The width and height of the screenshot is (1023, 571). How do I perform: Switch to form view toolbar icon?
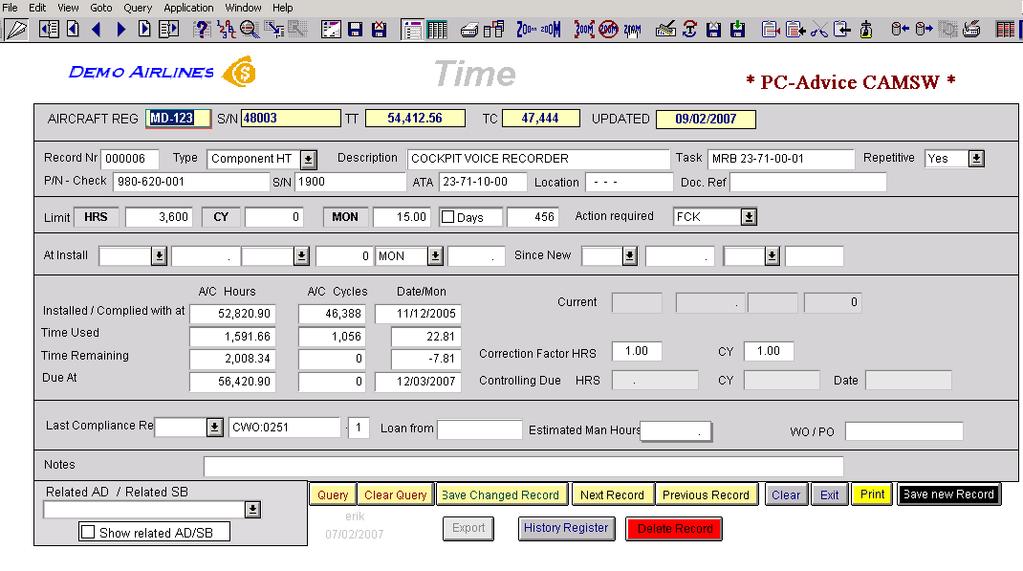412,29
